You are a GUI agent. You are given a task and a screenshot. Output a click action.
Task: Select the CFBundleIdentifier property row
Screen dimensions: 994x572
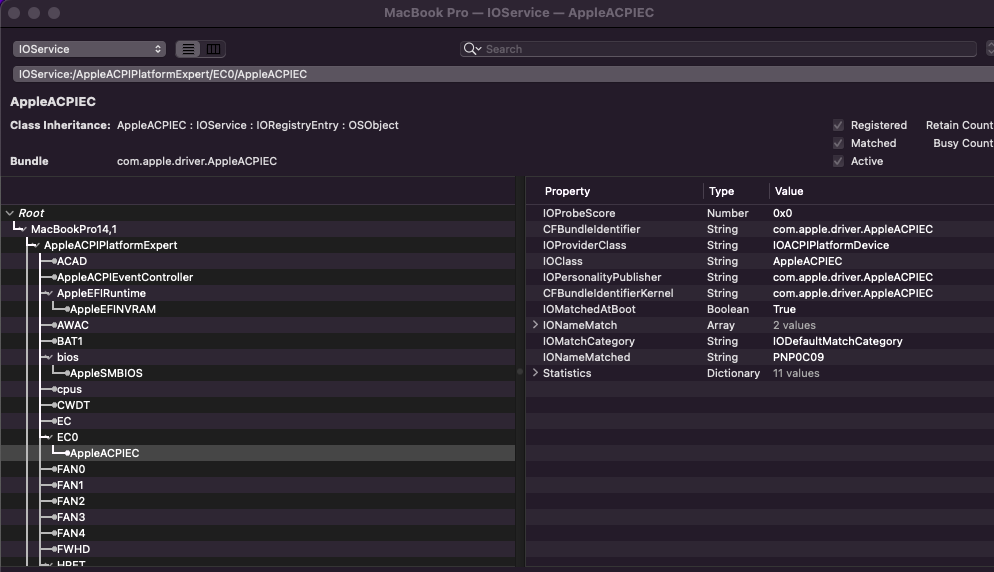click(x=760, y=229)
